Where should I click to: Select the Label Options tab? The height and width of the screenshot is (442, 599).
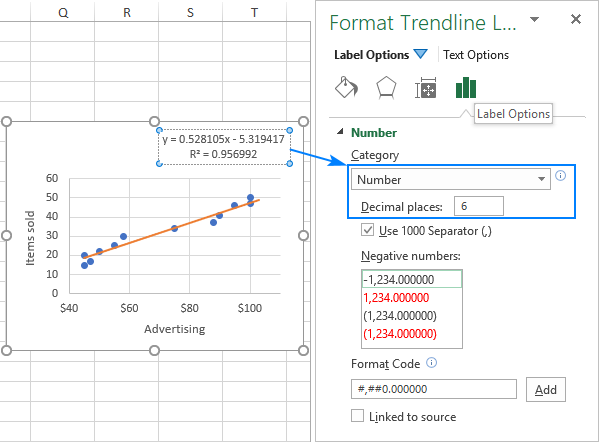pyautogui.click(x=372, y=55)
